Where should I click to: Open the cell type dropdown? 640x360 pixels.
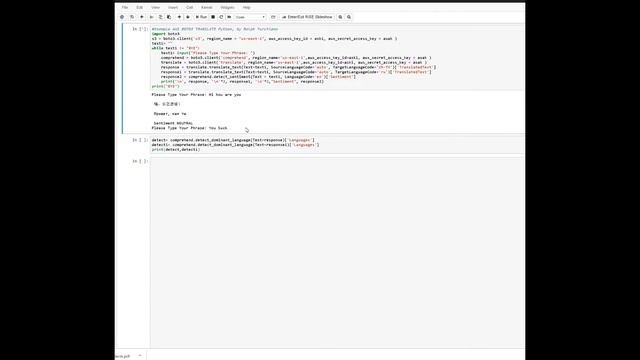pos(250,17)
